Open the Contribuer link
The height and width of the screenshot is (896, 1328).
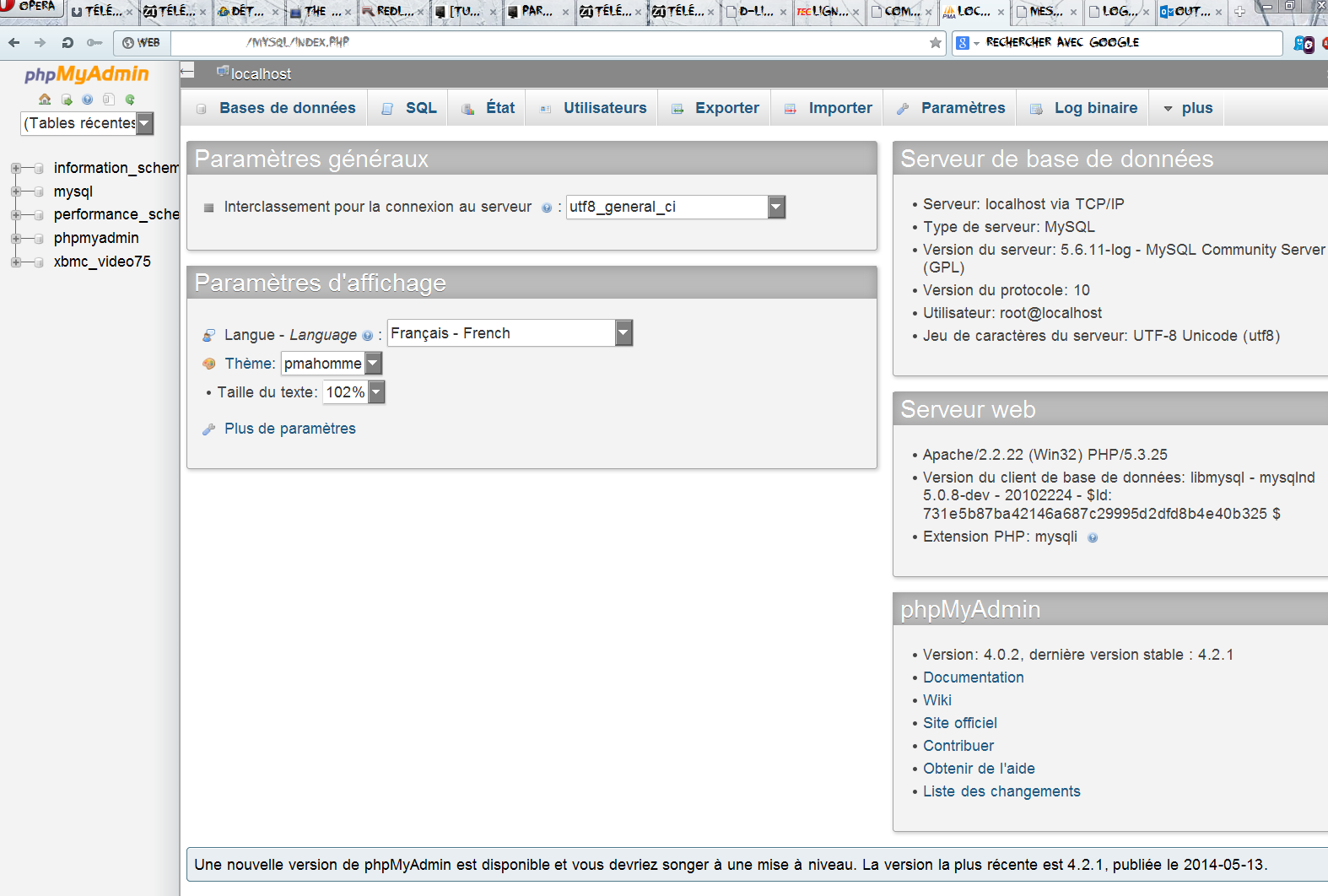coord(958,746)
